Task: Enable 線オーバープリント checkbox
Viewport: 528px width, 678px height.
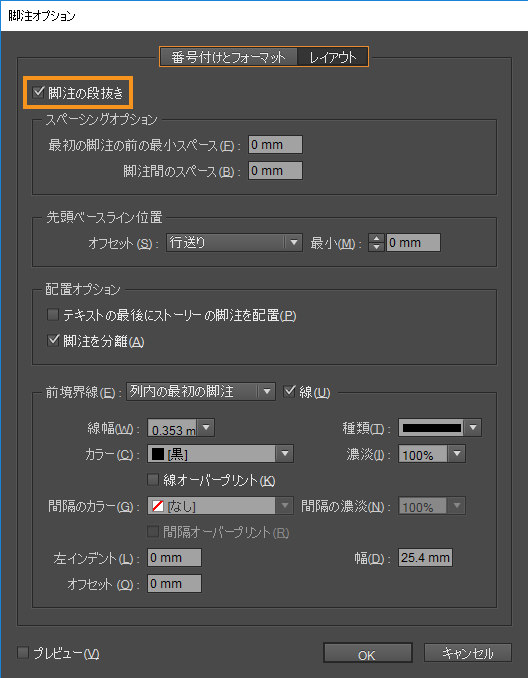Action: (153, 480)
